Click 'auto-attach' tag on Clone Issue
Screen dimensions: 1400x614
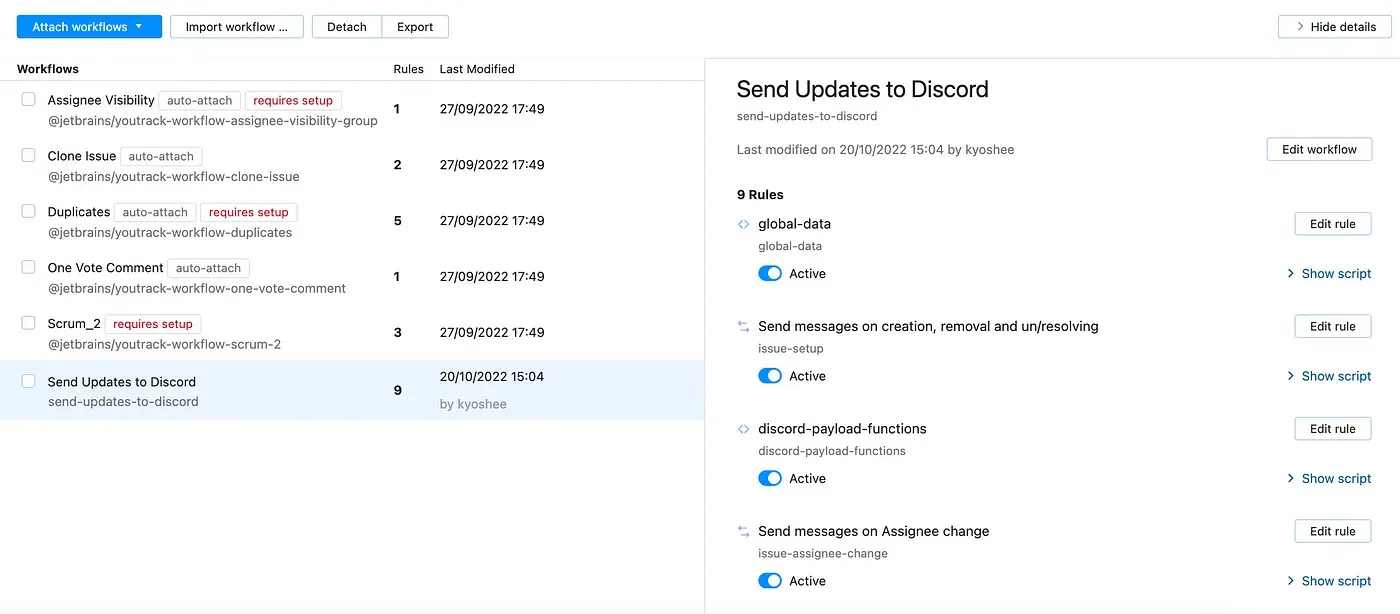coord(161,156)
